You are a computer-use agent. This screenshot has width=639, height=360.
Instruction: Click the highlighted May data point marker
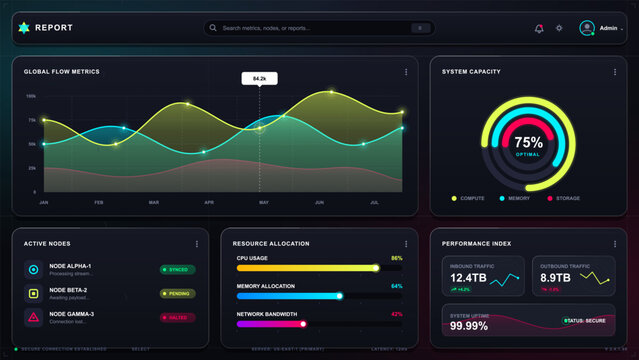[x=260, y=128]
